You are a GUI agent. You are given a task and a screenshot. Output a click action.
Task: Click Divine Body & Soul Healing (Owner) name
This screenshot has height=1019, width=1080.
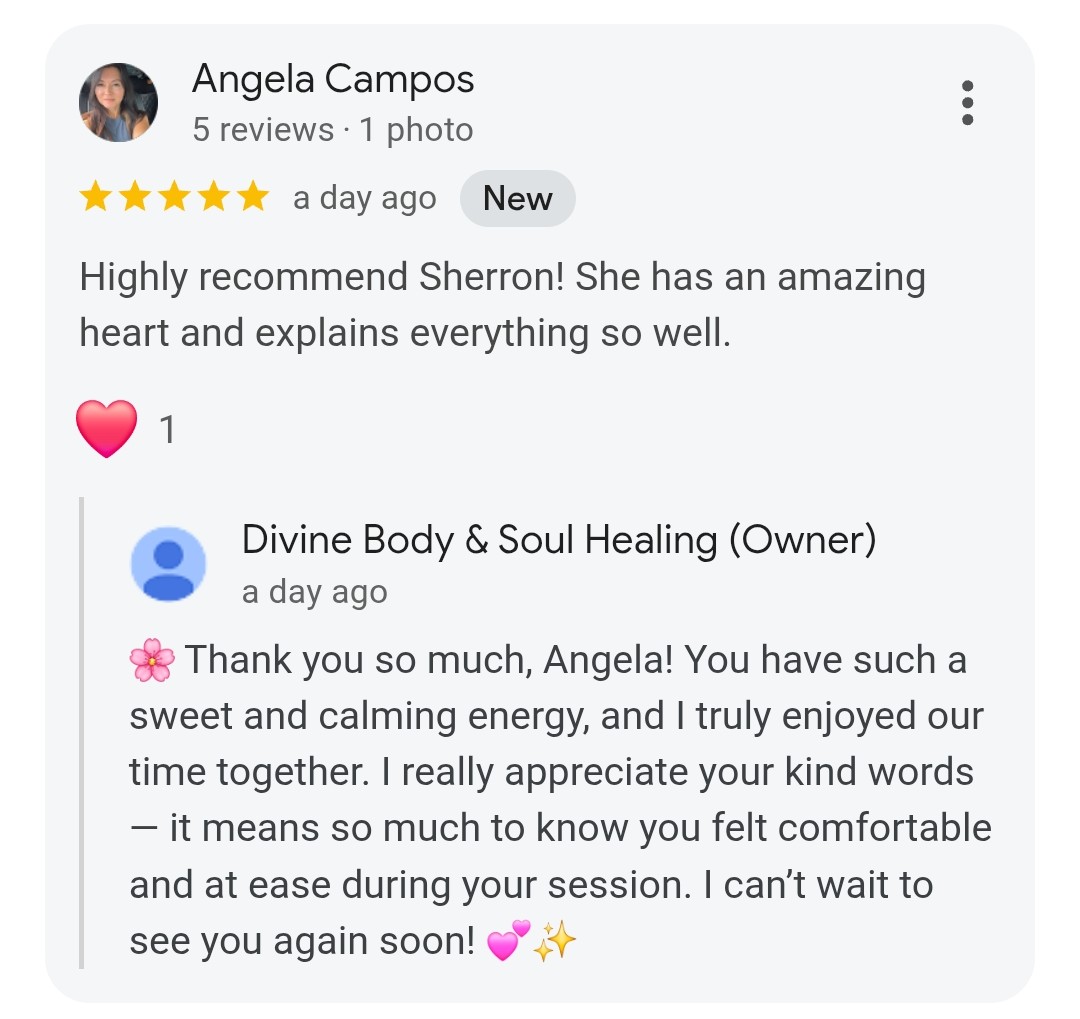tap(559, 539)
